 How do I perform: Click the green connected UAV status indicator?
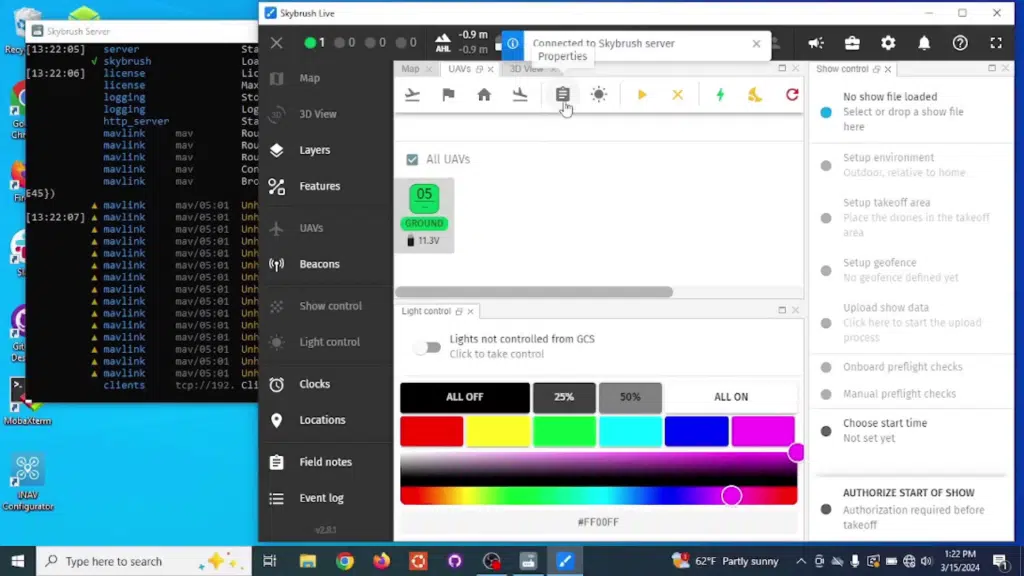pos(310,43)
